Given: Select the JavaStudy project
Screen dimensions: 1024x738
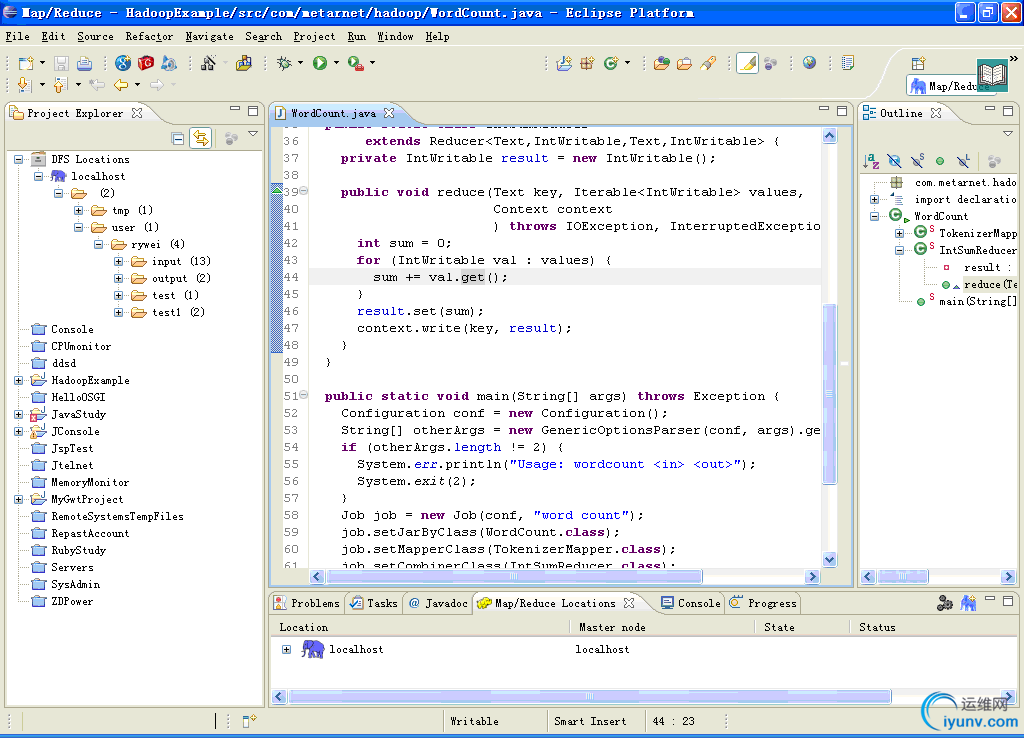Looking at the screenshot, I should pyautogui.click(x=78, y=414).
